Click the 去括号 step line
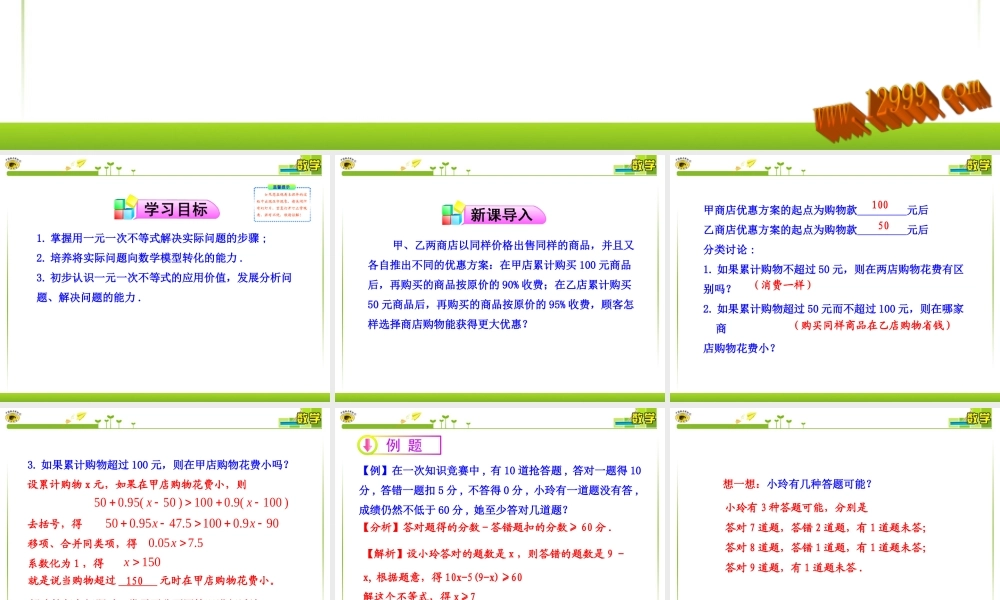The image size is (1000, 600). [153, 523]
